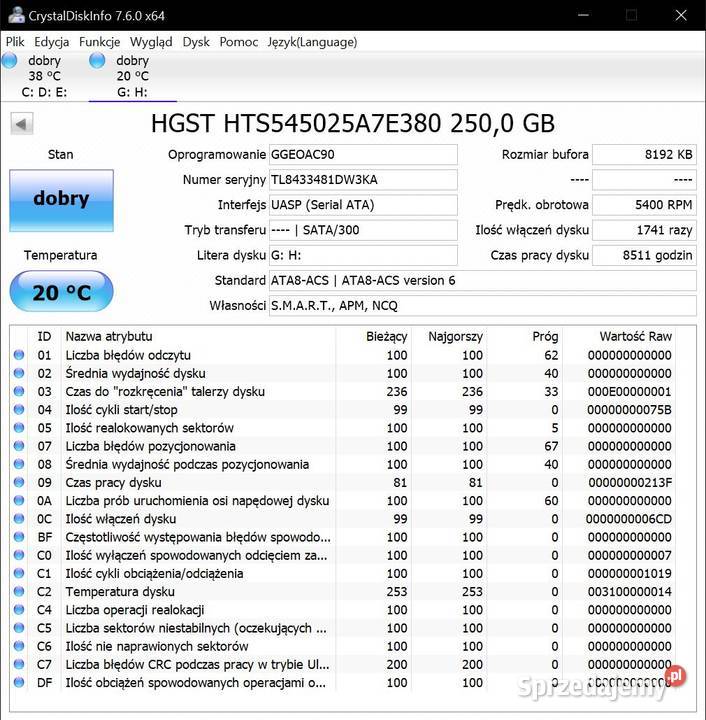Open the Język(Language) menu
This screenshot has width=706, height=720.
click(x=312, y=42)
